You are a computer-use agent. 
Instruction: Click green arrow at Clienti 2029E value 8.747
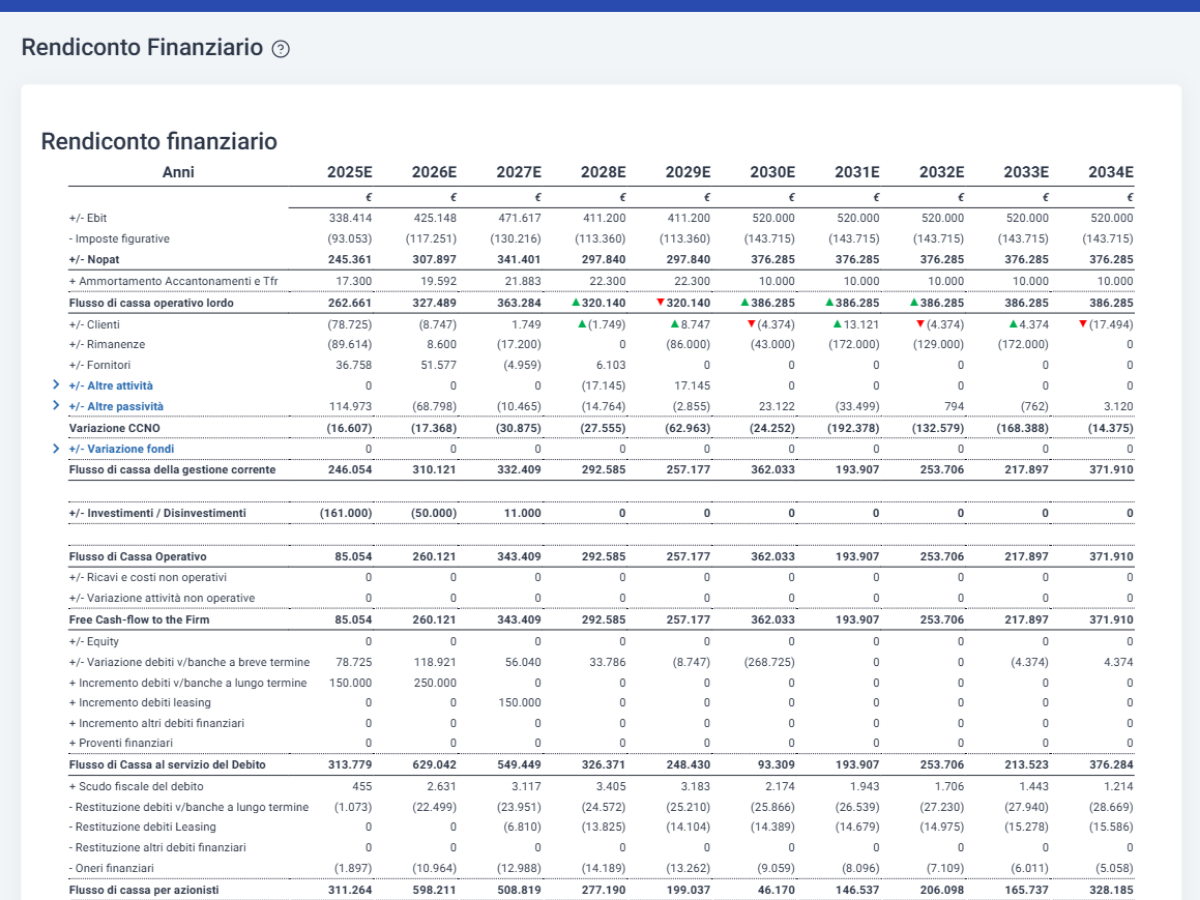pyautogui.click(x=676, y=324)
